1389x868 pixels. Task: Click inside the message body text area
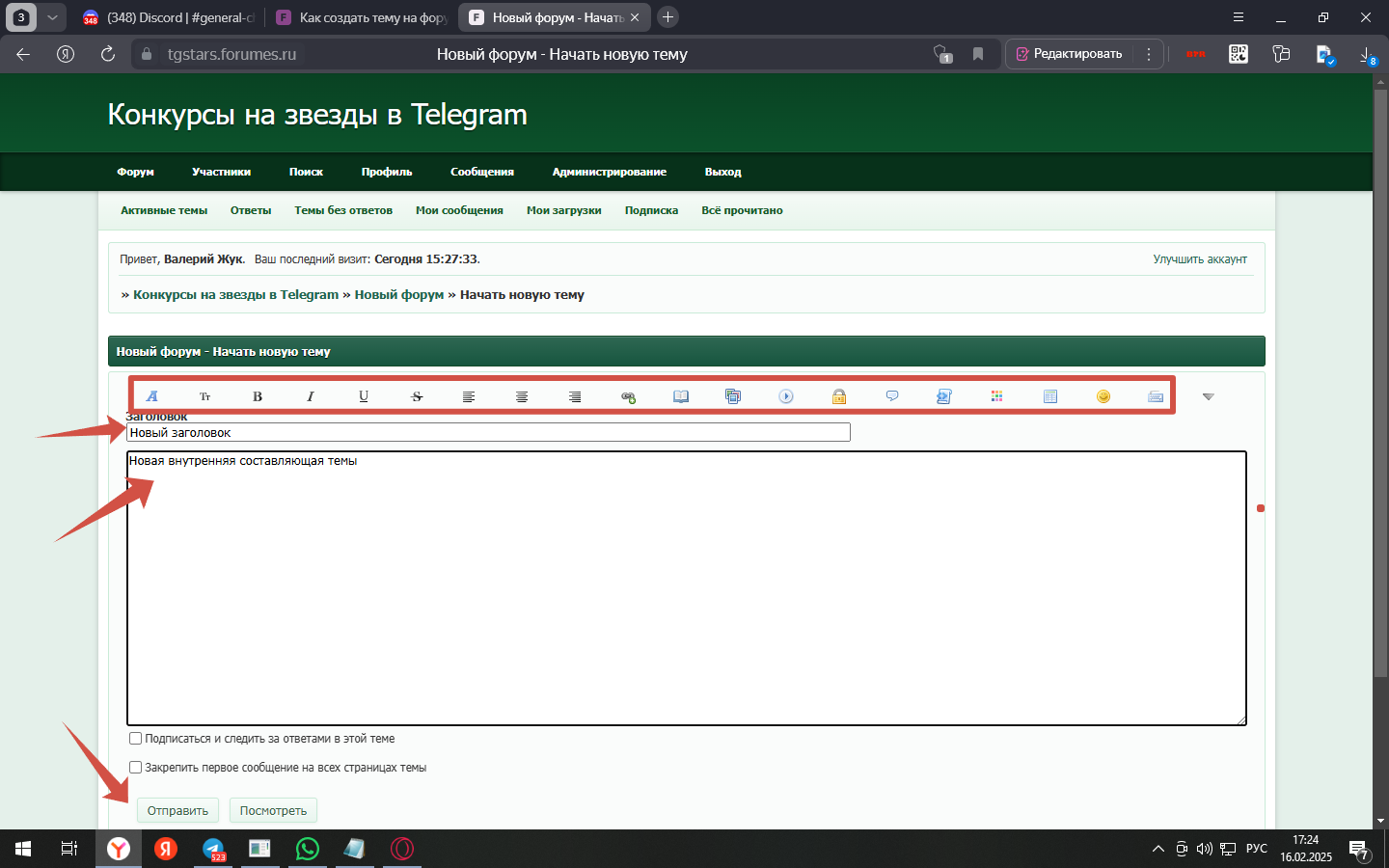pos(687,588)
